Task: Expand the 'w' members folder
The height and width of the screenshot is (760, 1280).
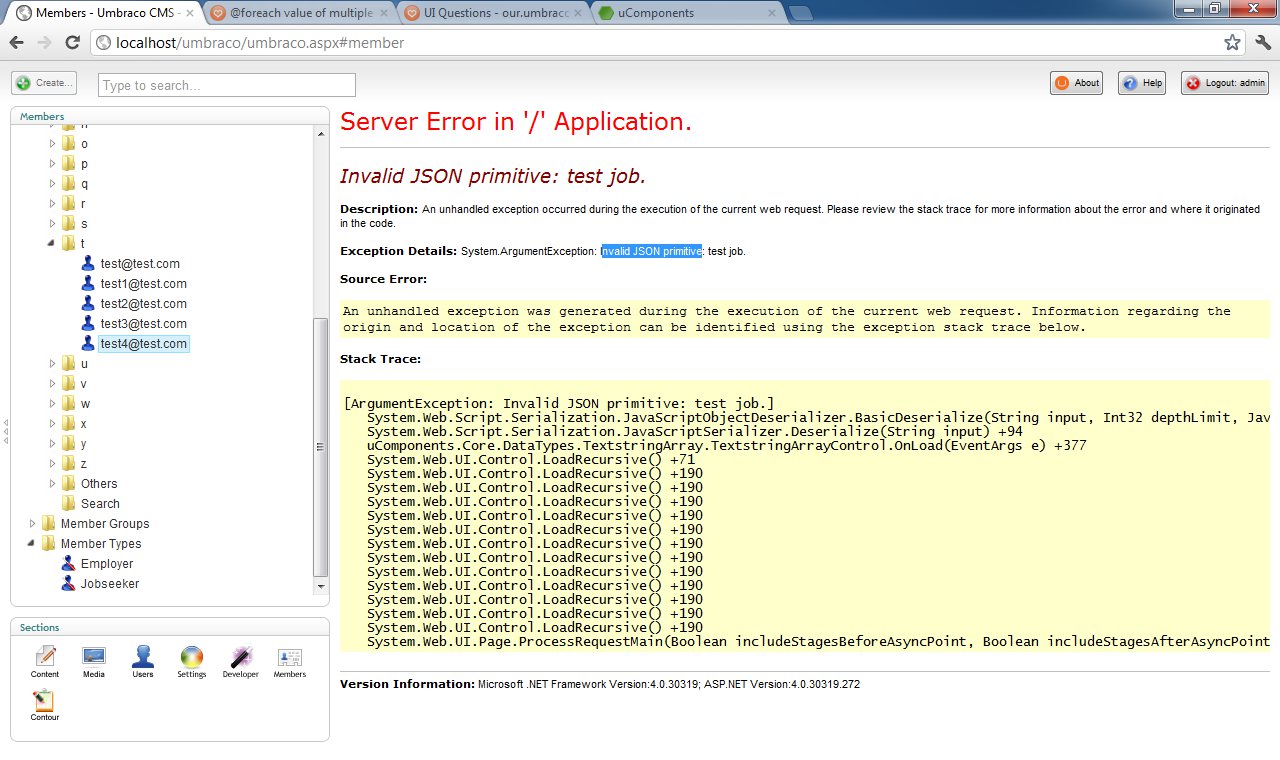Action: point(53,404)
